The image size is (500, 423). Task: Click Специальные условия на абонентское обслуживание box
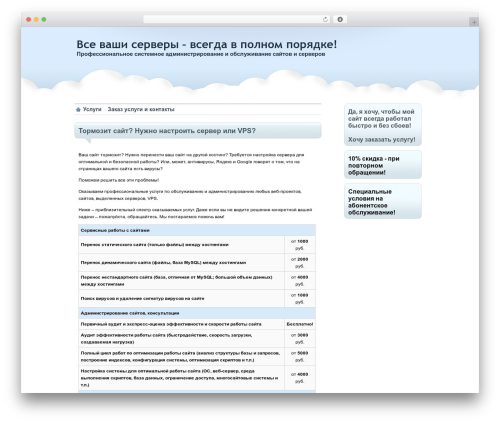pos(383,201)
